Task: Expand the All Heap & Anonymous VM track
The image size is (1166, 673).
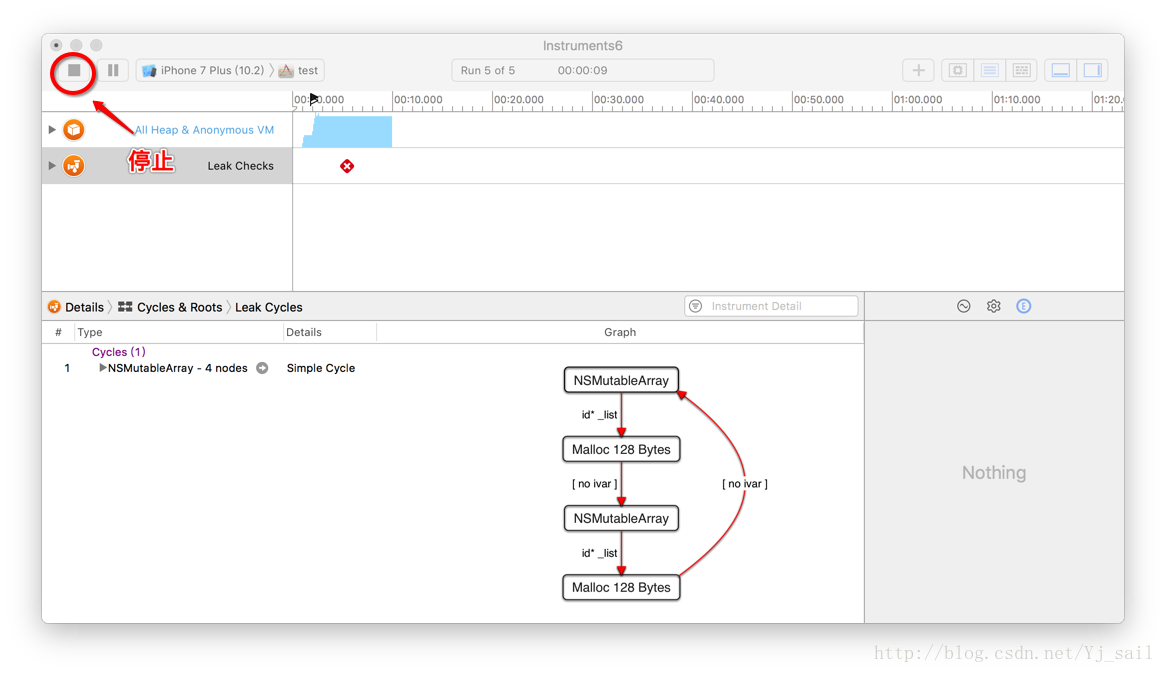Action: [x=52, y=129]
